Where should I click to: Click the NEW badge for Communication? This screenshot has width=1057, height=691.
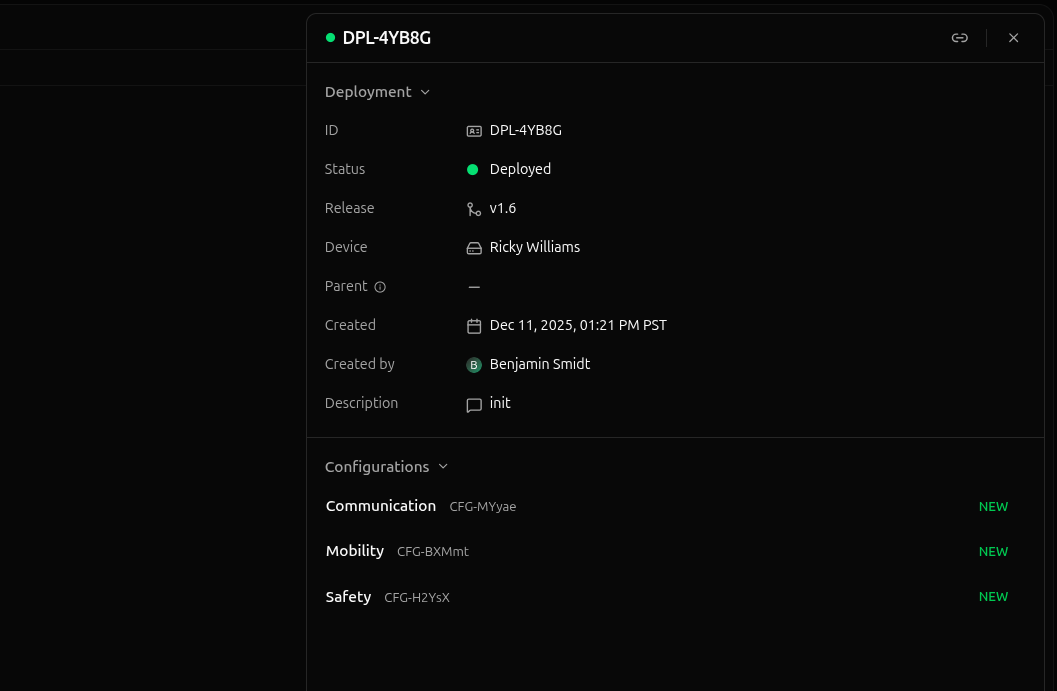click(x=992, y=507)
